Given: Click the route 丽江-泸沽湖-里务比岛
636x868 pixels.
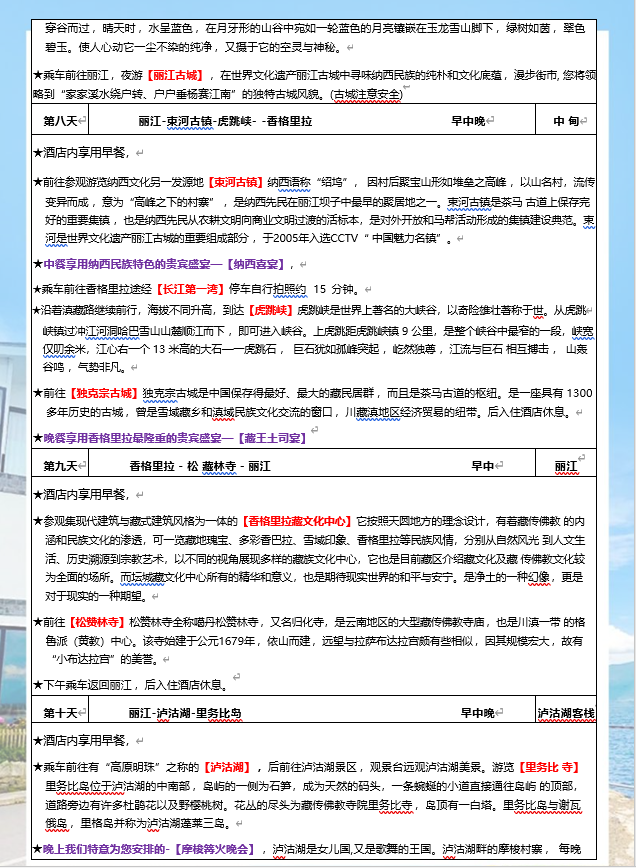Looking at the screenshot, I should [x=185, y=713].
